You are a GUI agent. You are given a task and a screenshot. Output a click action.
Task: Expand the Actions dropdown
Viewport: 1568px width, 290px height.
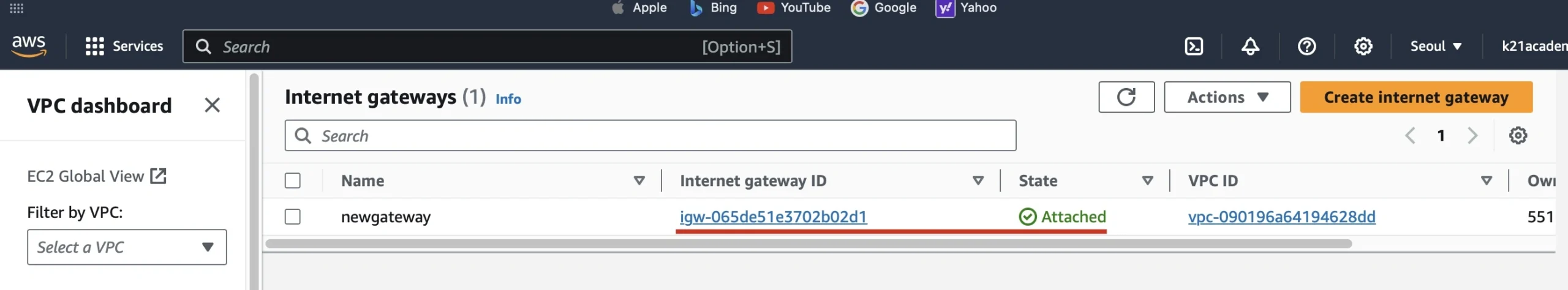[1227, 97]
